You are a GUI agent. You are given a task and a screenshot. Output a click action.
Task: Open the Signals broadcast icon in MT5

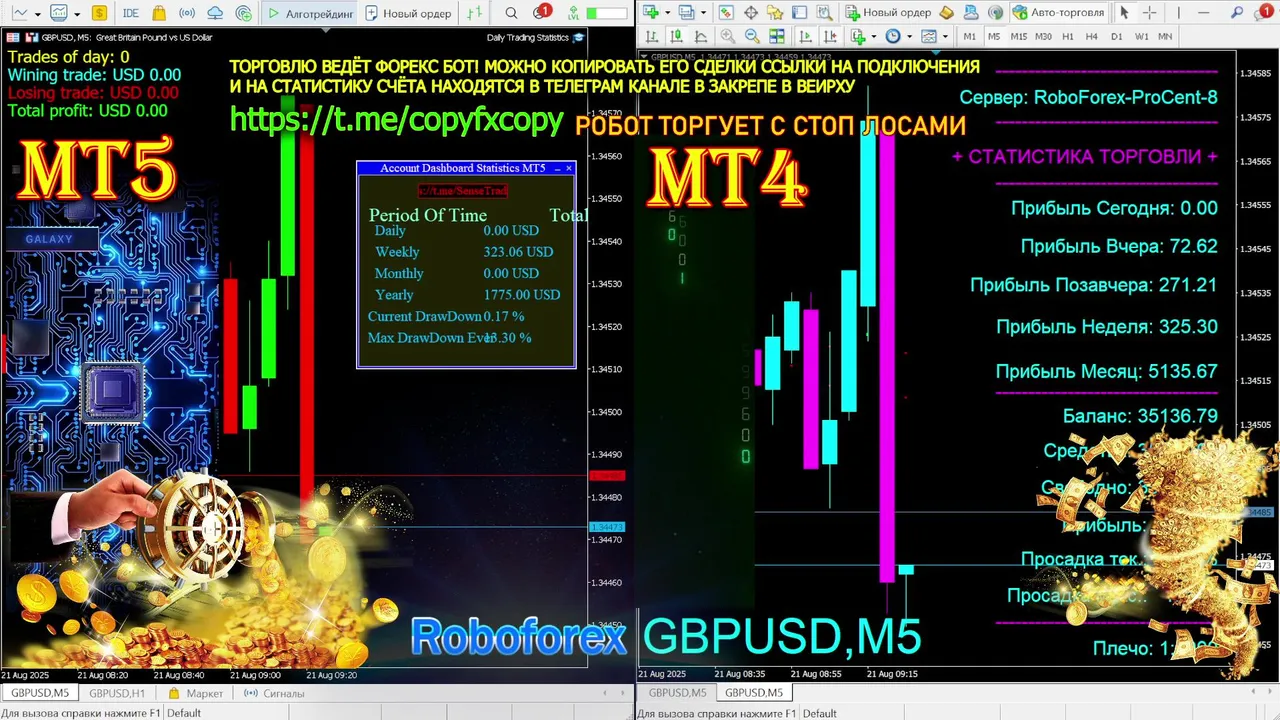click(187, 13)
